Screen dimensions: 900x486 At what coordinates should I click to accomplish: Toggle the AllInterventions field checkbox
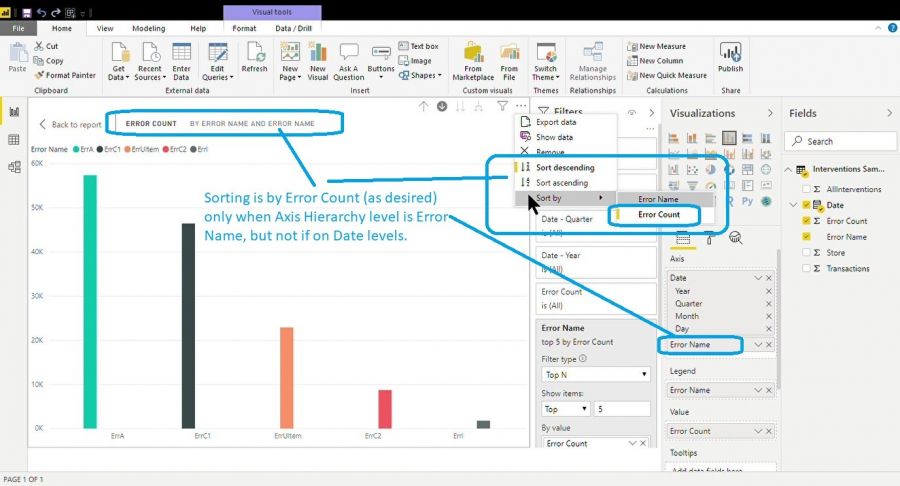coord(806,189)
